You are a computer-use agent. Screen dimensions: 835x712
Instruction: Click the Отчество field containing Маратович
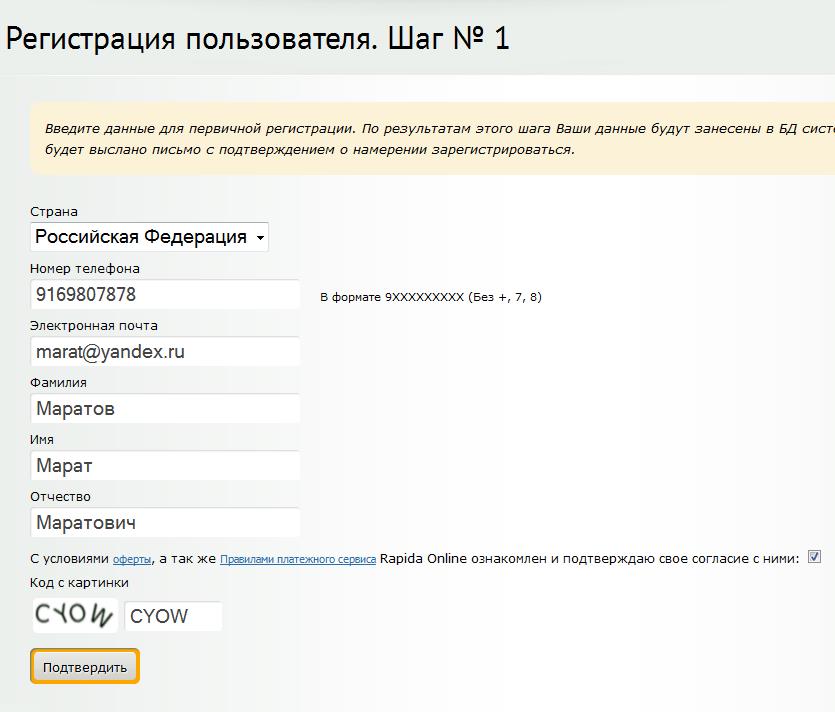pyautogui.click(x=165, y=523)
